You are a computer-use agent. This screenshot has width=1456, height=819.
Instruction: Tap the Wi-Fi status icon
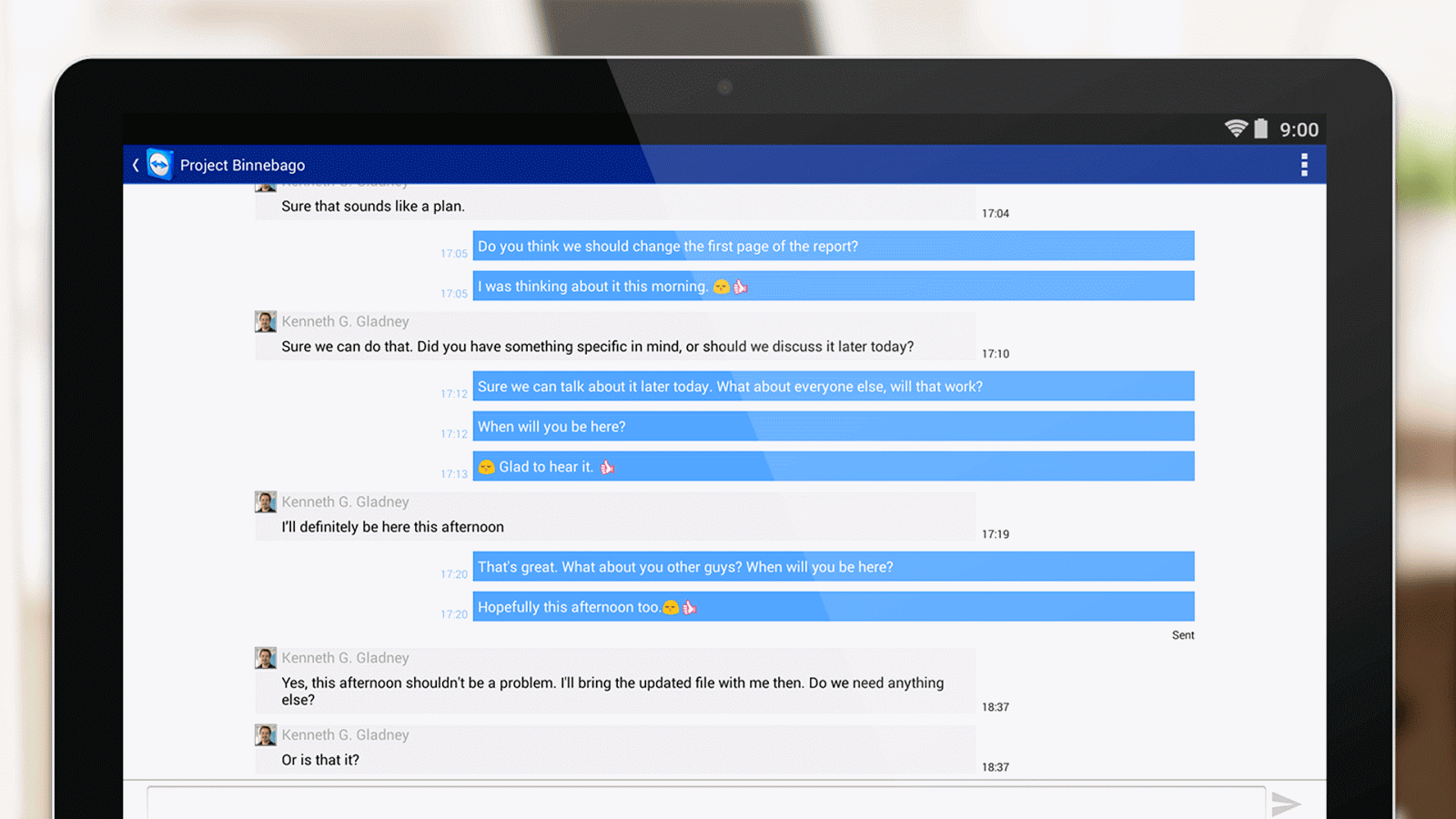pos(1236,128)
